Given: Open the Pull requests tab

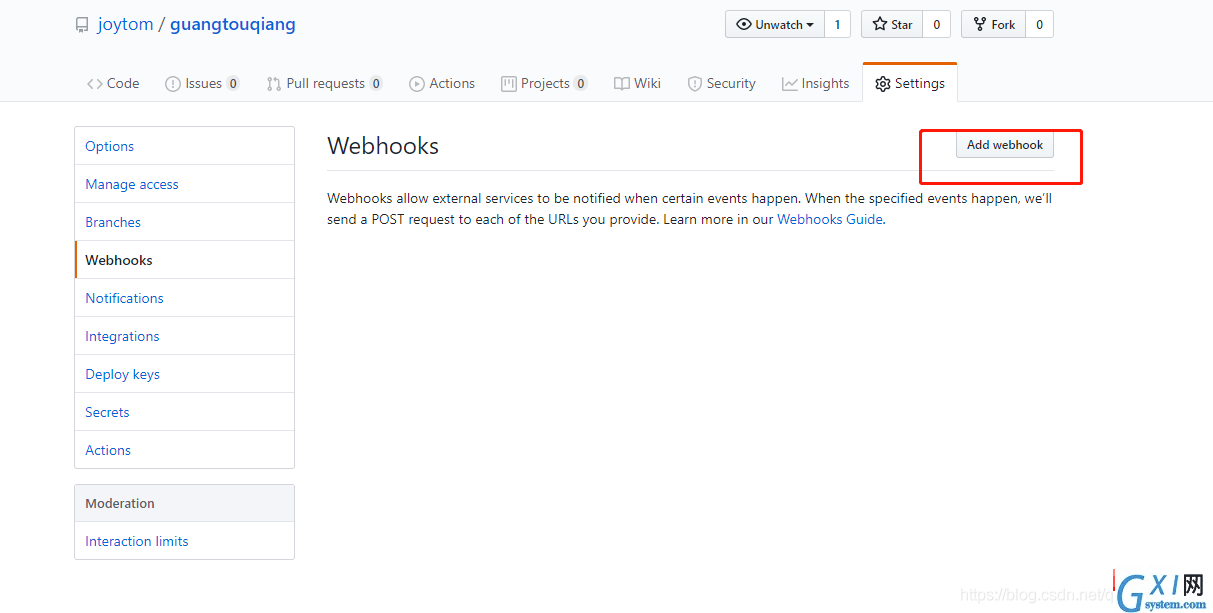Looking at the screenshot, I should click(x=324, y=83).
